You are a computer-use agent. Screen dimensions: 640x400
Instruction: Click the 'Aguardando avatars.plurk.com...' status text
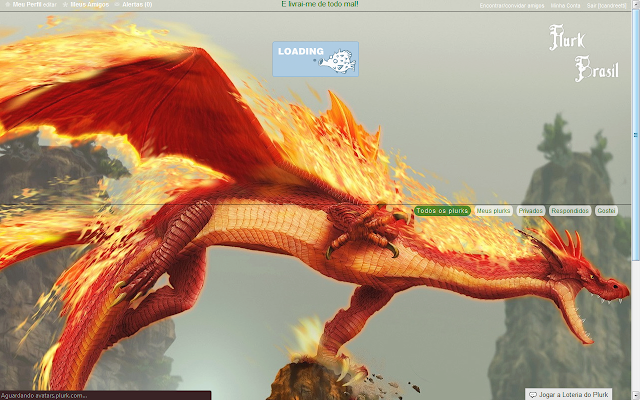(x=44, y=396)
